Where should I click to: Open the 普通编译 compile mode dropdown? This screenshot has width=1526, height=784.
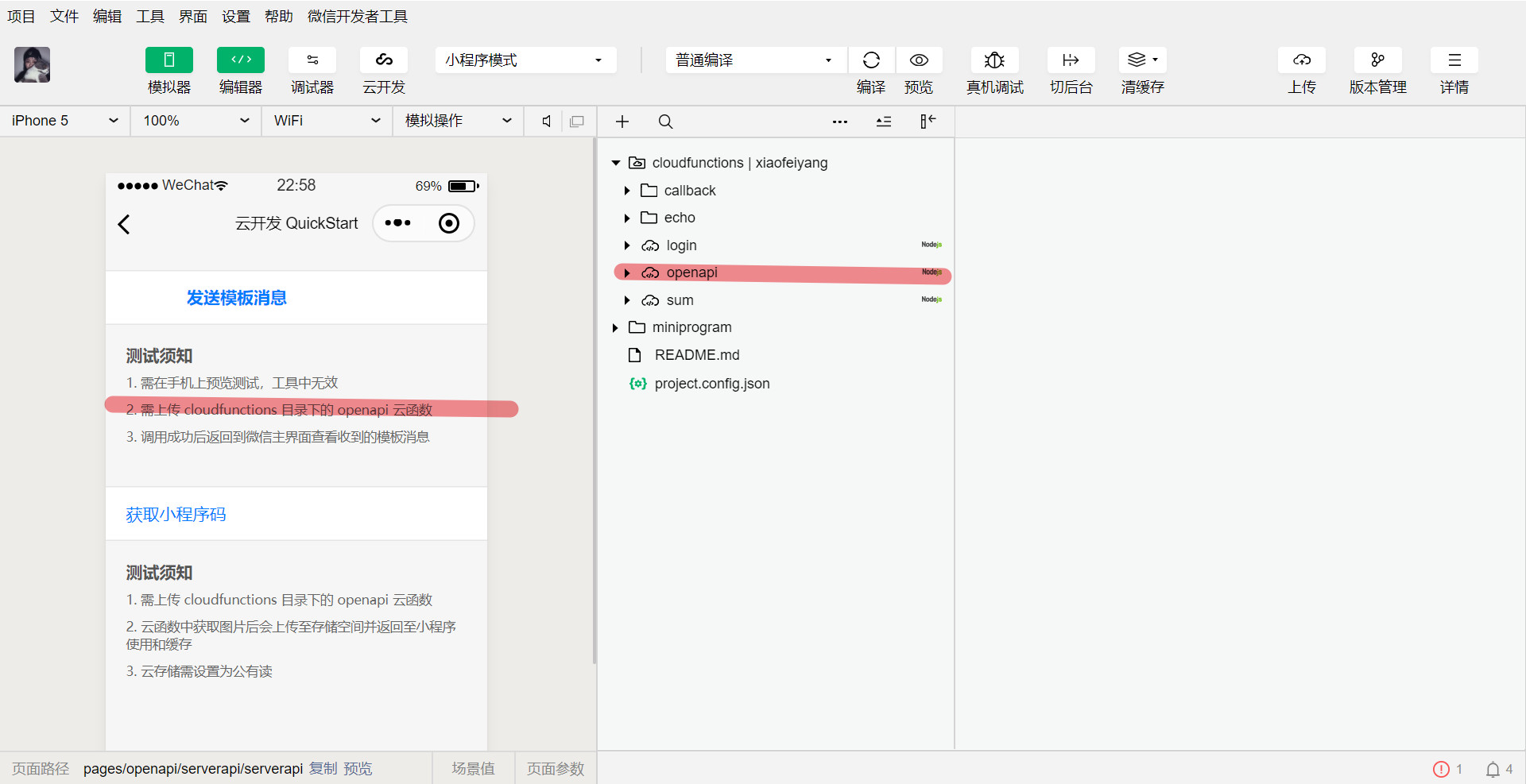(x=756, y=60)
